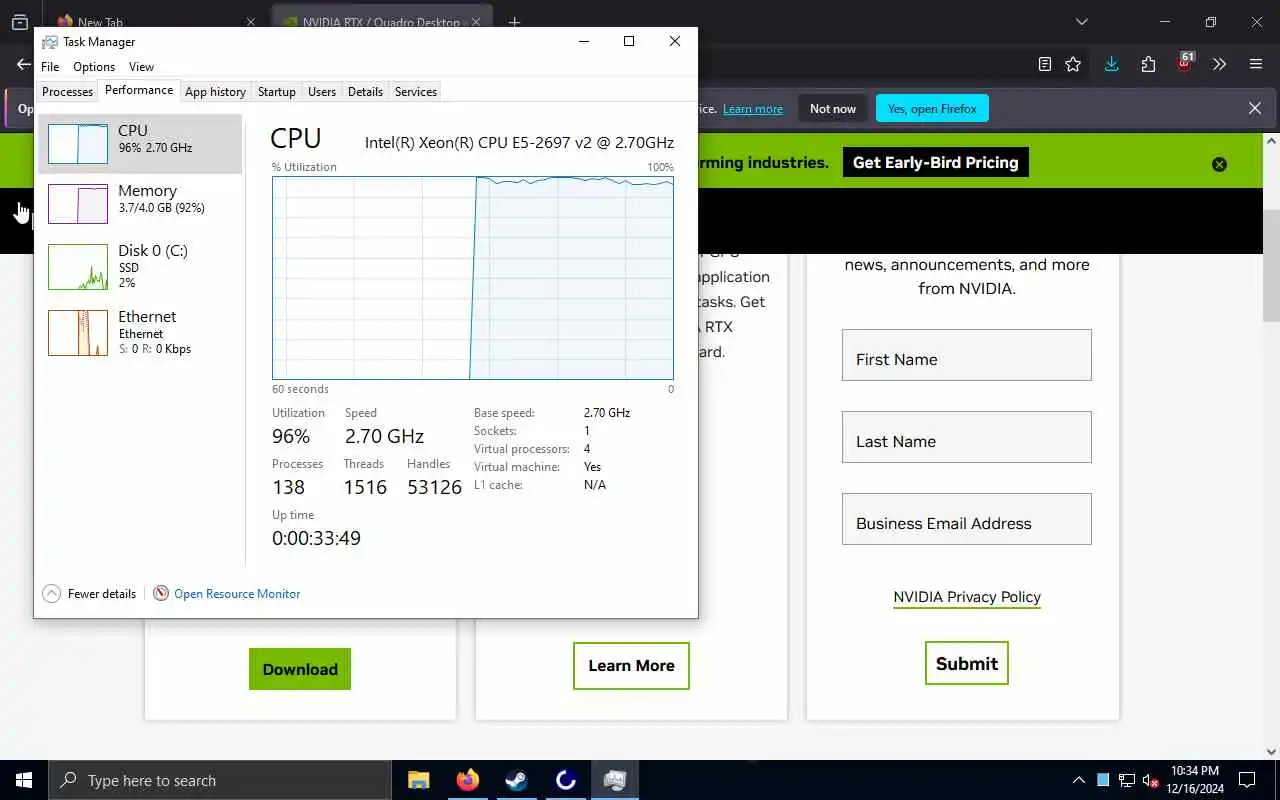This screenshot has height=800, width=1280.
Task: Show hidden system tray icons
Action: [1078, 780]
